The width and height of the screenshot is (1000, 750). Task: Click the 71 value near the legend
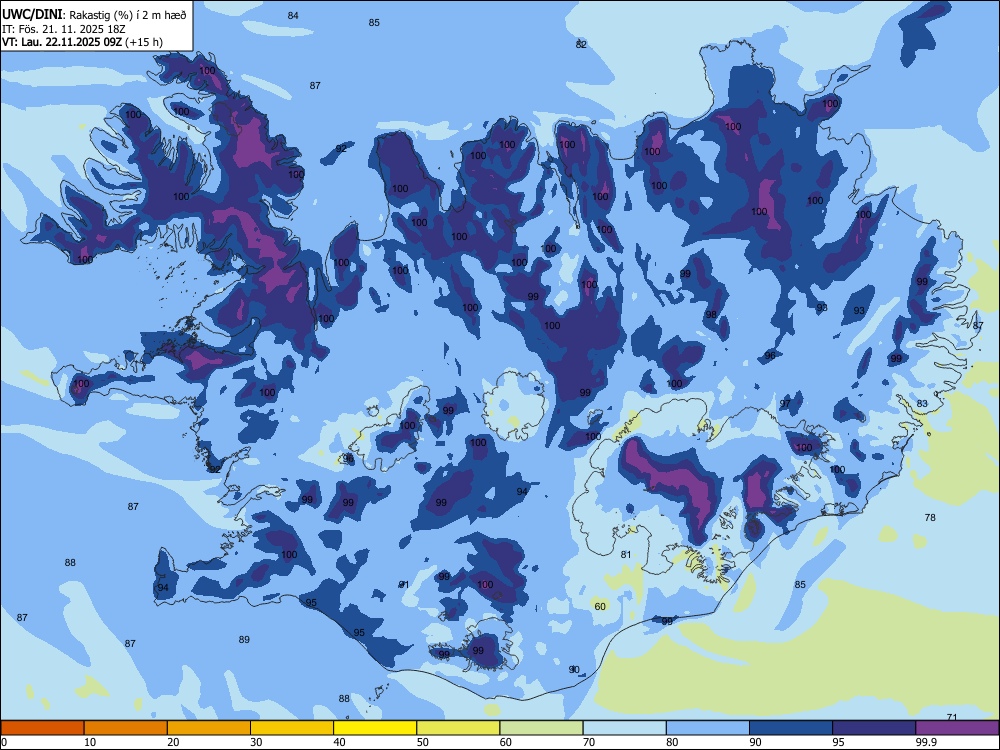click(x=952, y=717)
